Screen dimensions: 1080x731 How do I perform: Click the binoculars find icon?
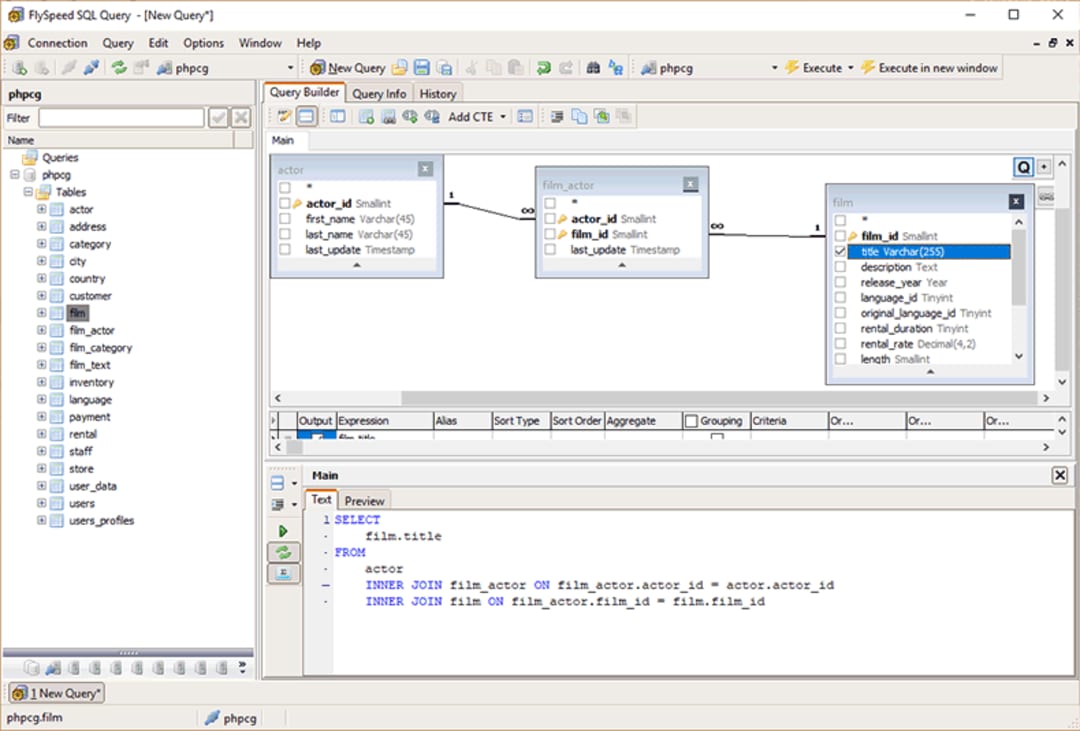[593, 68]
